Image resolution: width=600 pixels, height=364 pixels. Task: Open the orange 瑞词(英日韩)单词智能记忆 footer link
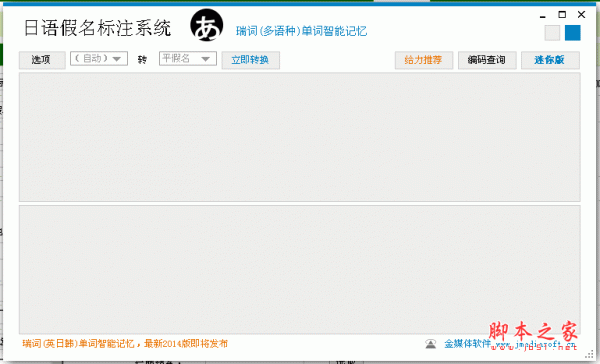coord(125,344)
